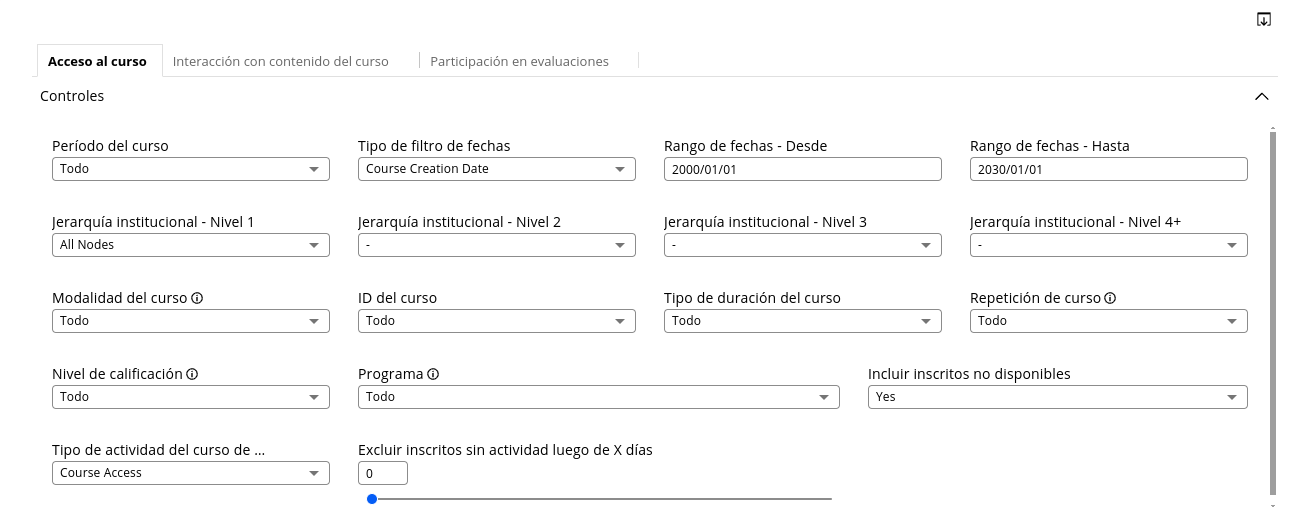Open Tipo de filtro de fechas dropdown

[x=497, y=169]
